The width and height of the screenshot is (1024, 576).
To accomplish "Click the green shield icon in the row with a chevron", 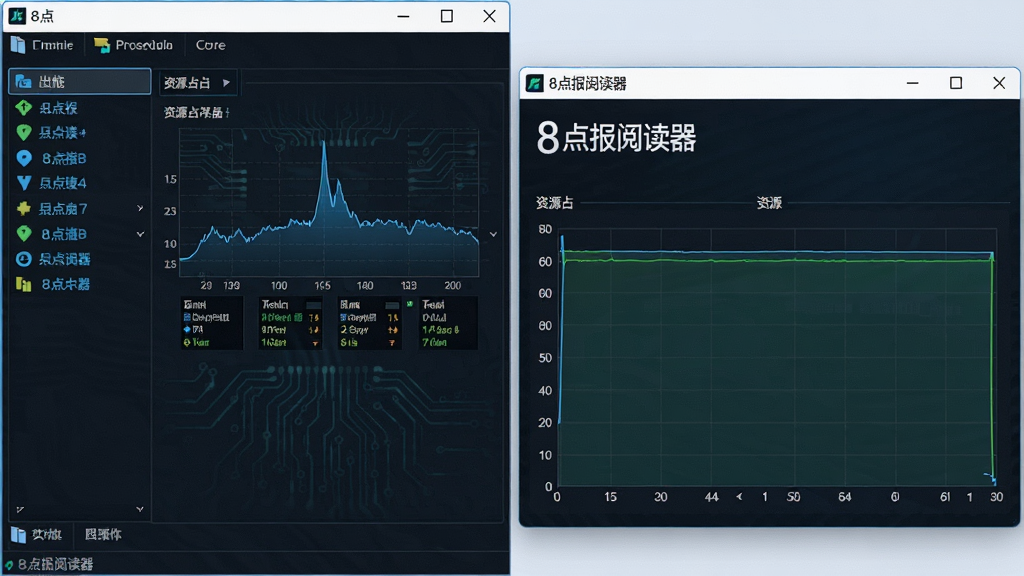I will [x=24, y=234].
